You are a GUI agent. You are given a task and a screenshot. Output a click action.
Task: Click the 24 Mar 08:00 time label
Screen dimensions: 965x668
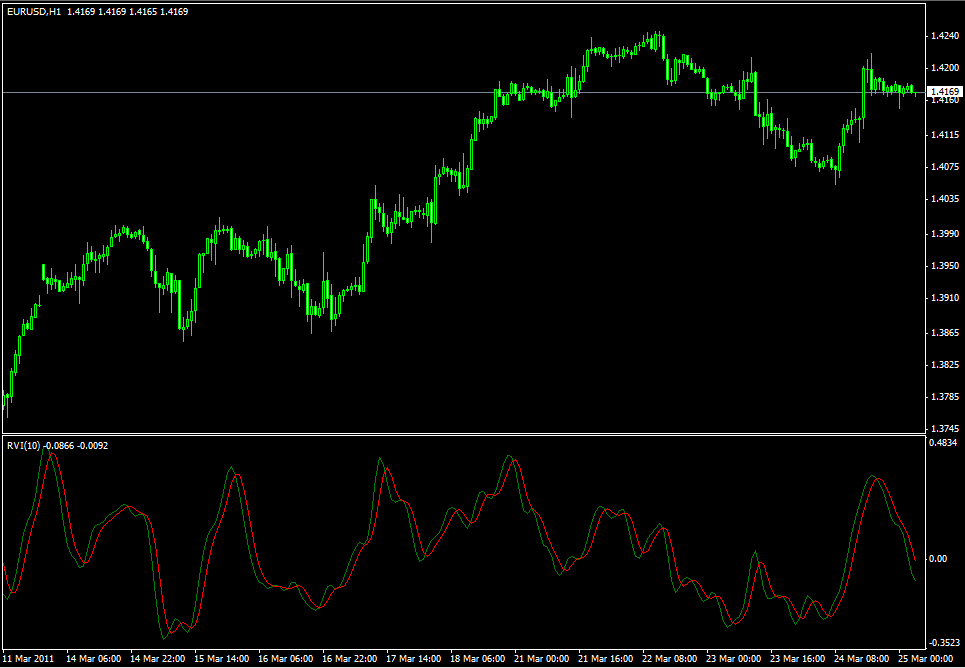[861, 658]
